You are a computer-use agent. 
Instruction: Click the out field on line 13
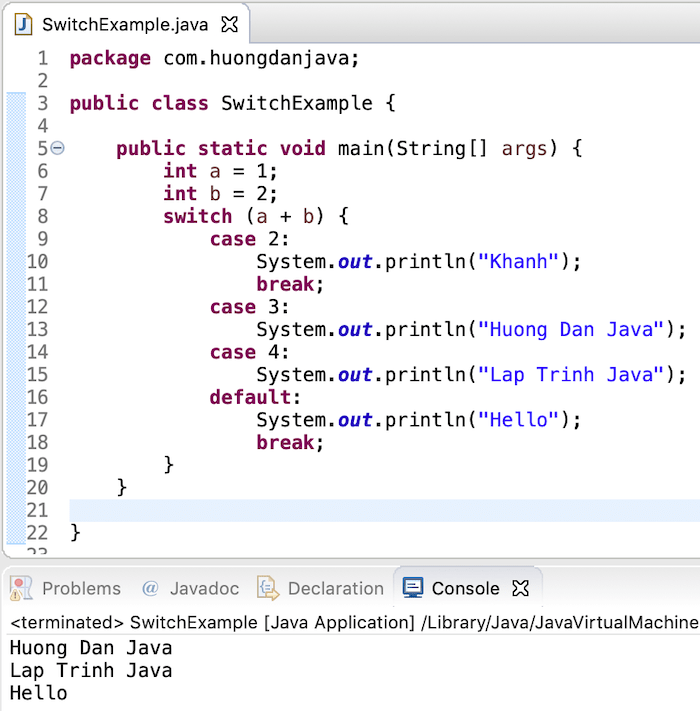click(355, 330)
